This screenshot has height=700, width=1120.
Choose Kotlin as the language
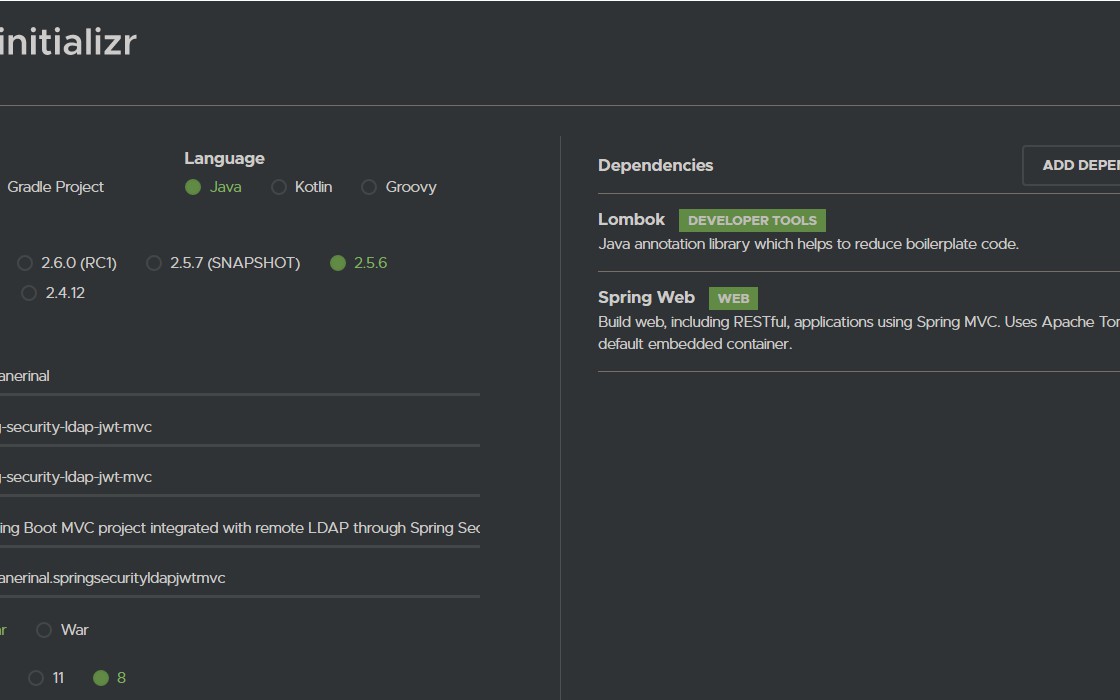click(279, 187)
